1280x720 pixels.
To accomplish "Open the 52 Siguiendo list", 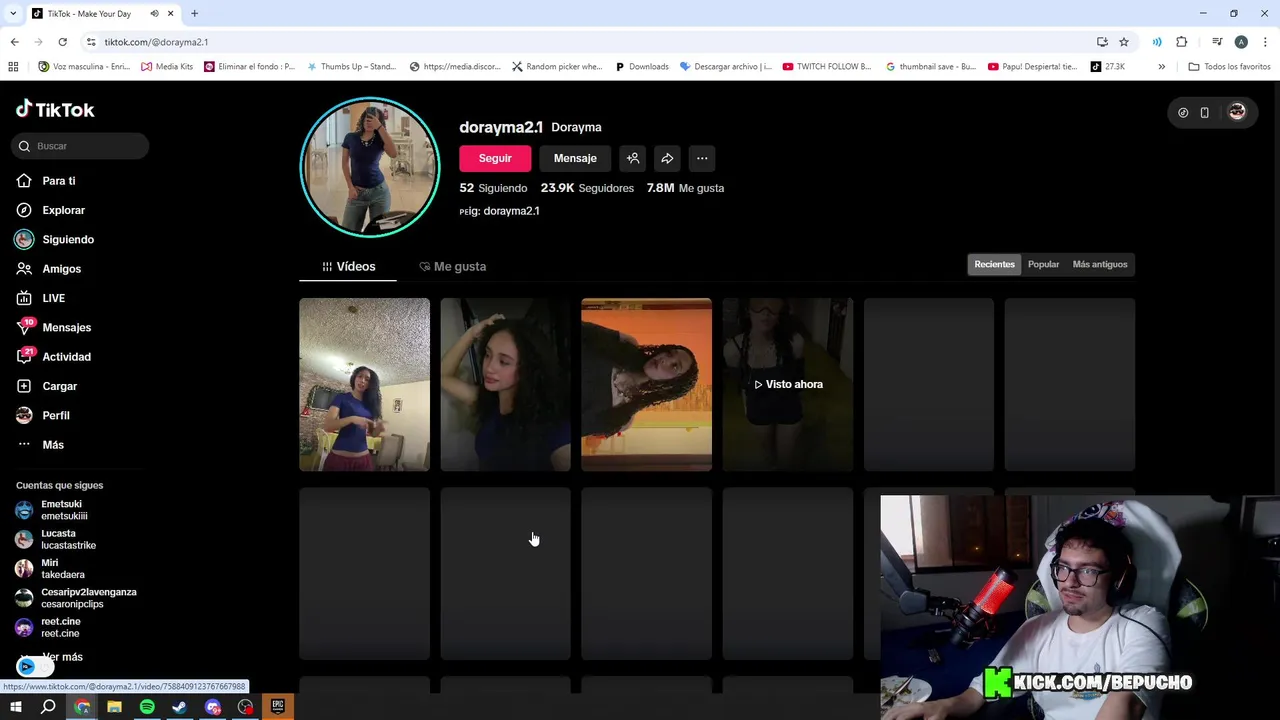I will pos(493,188).
